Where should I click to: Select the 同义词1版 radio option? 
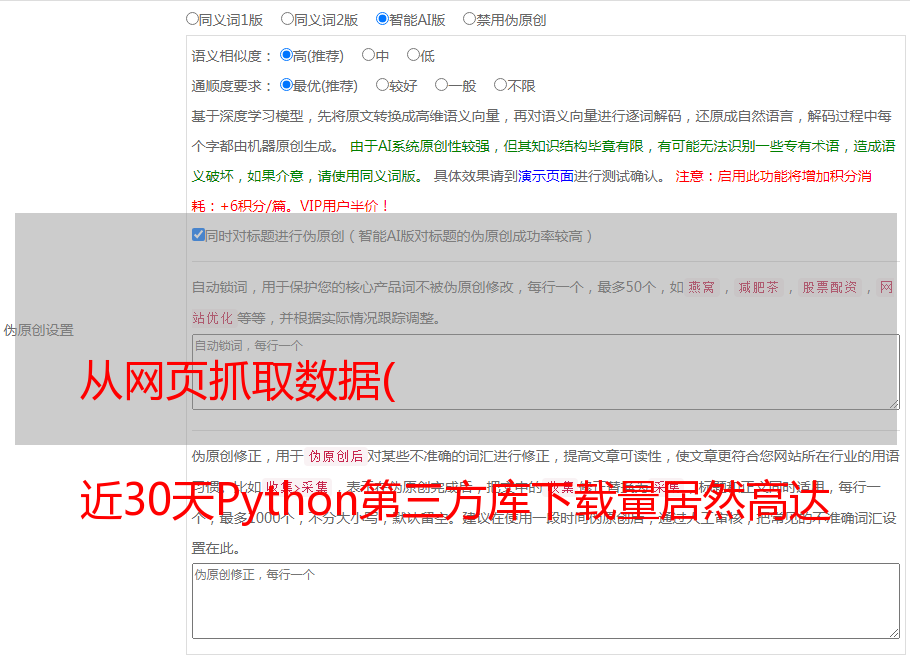[x=192, y=19]
